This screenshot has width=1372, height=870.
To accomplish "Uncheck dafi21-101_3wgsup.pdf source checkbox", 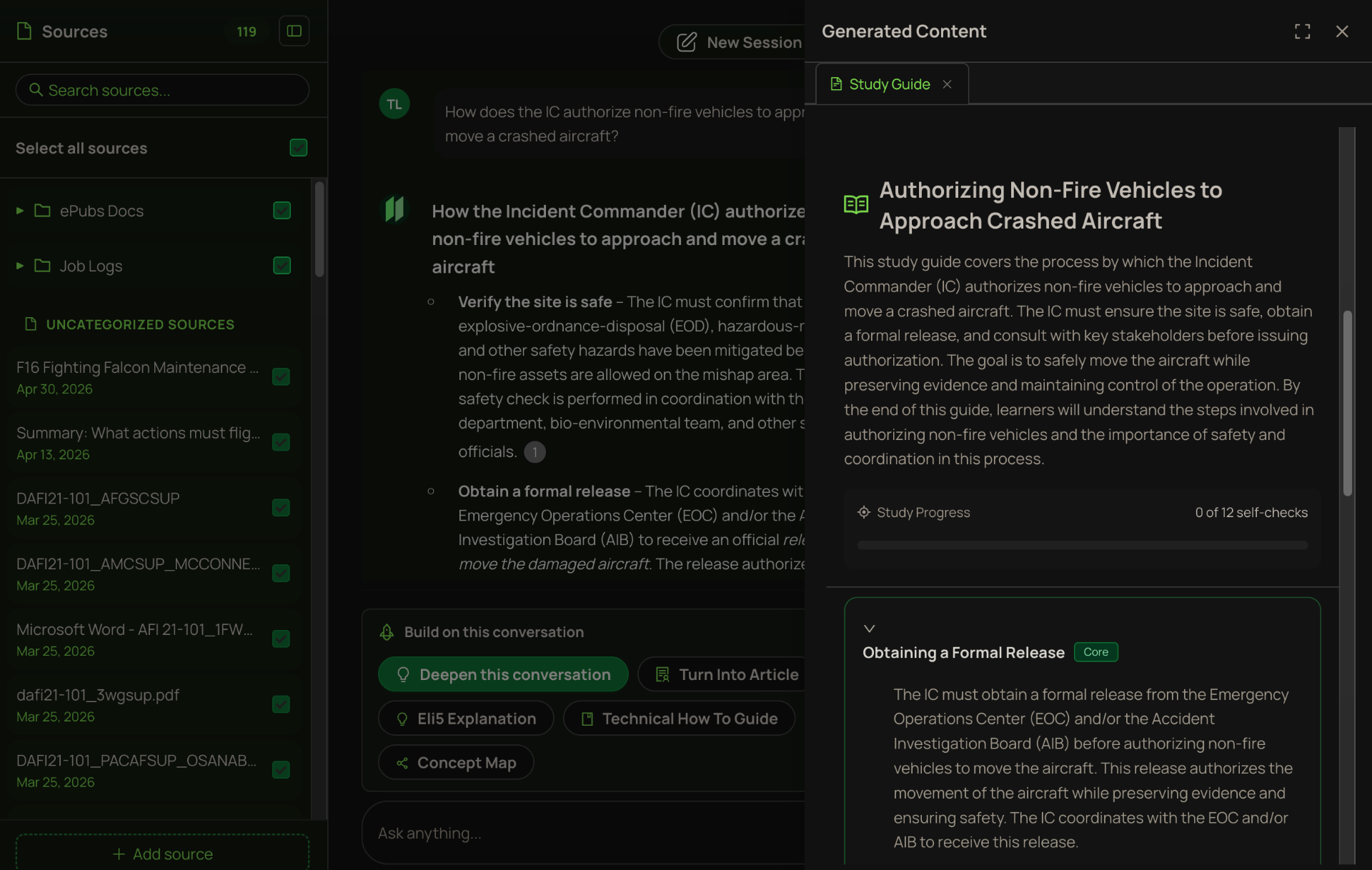I will [x=282, y=704].
